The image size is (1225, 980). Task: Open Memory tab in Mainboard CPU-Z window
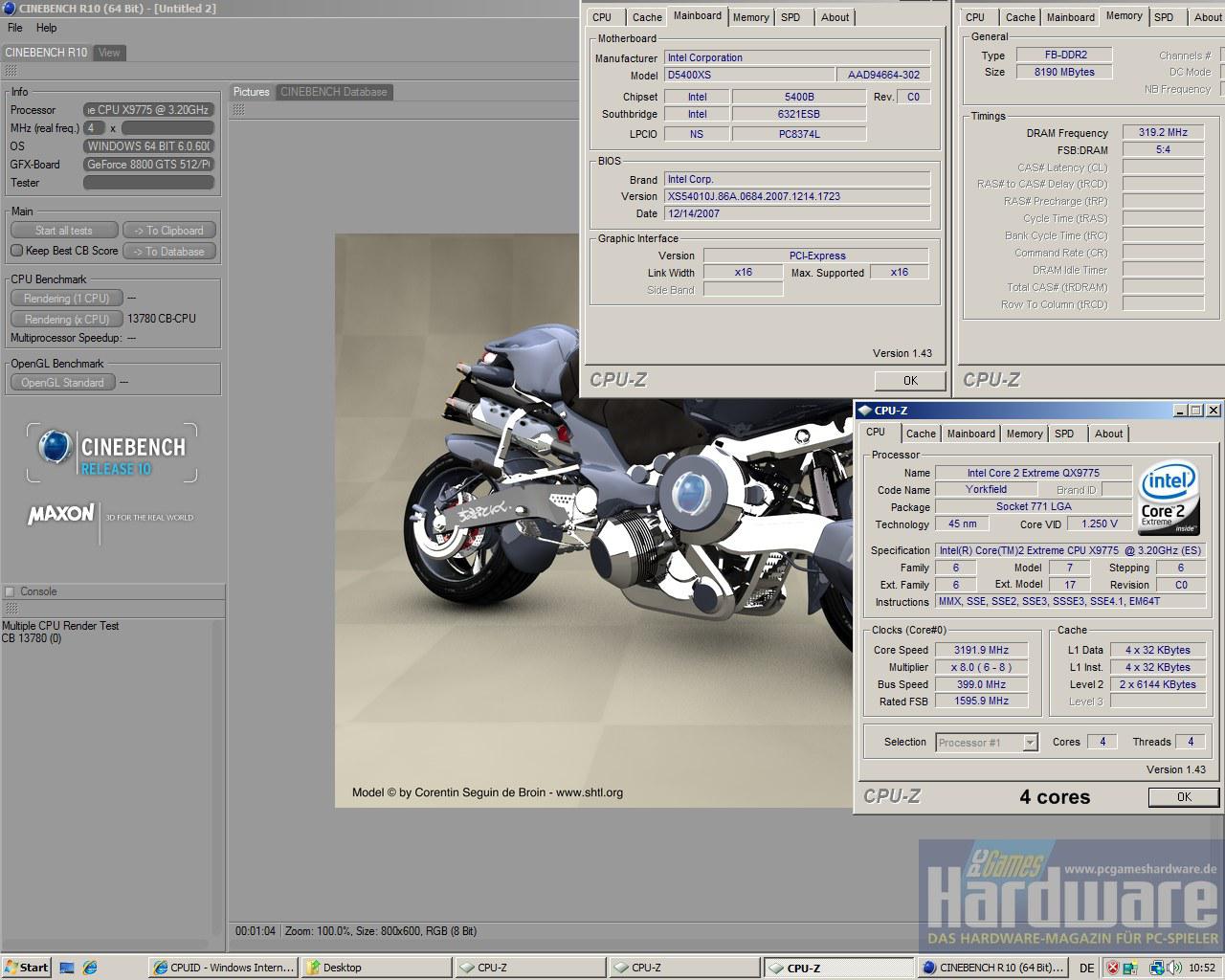(x=751, y=17)
